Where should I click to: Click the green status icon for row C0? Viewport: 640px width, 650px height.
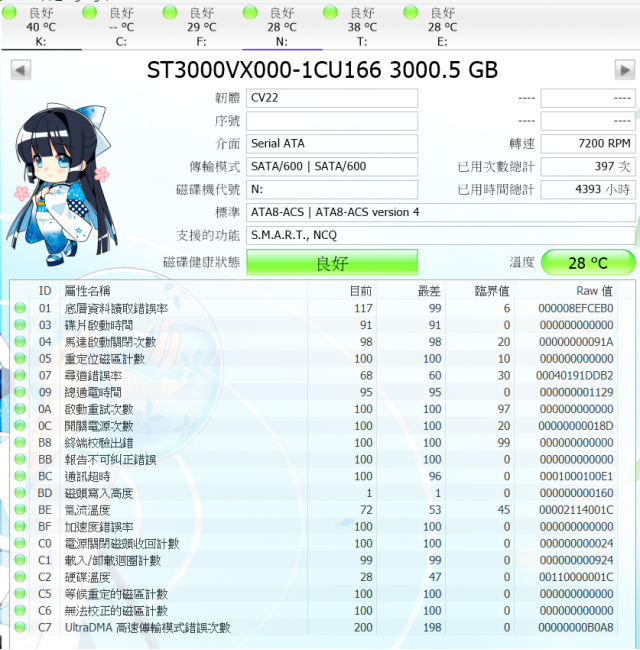pyautogui.click(x=20, y=543)
